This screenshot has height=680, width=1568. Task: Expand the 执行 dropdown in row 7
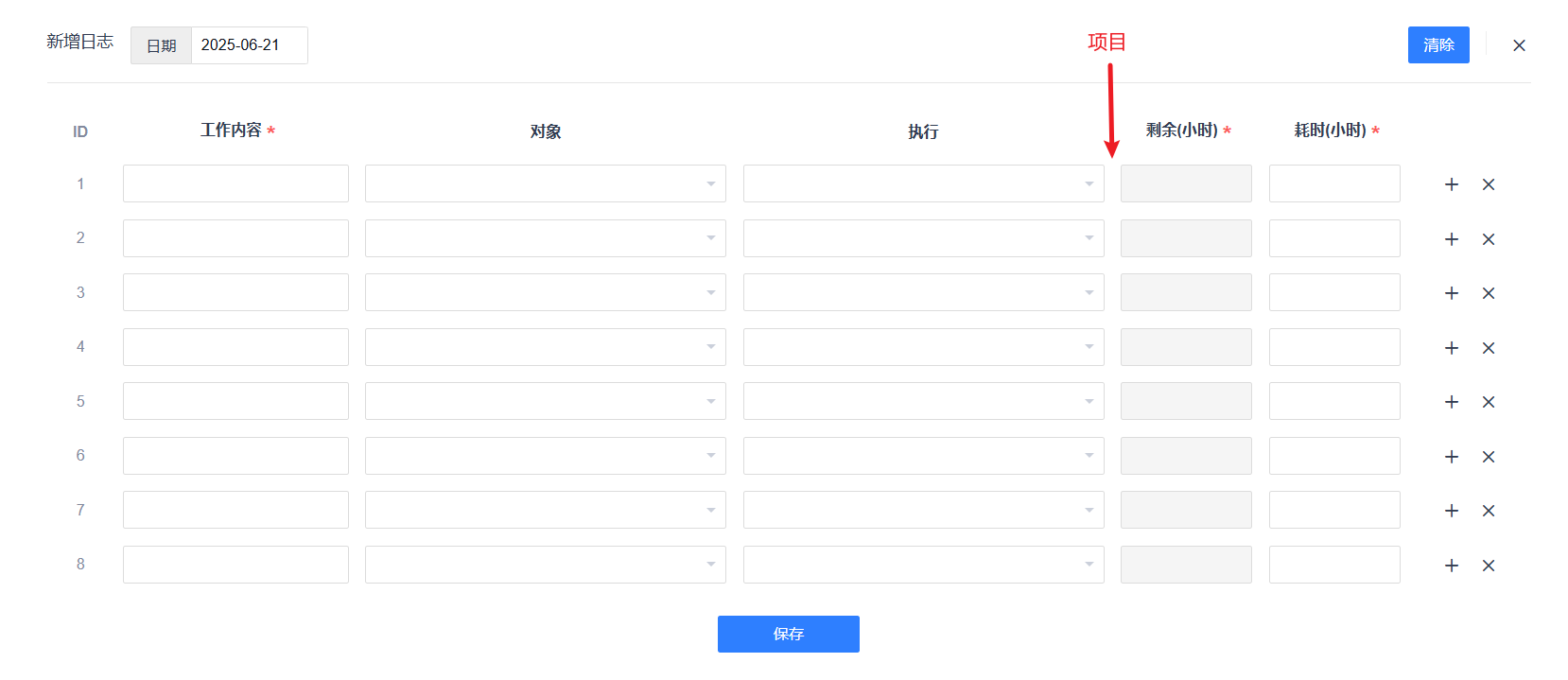[924, 510]
